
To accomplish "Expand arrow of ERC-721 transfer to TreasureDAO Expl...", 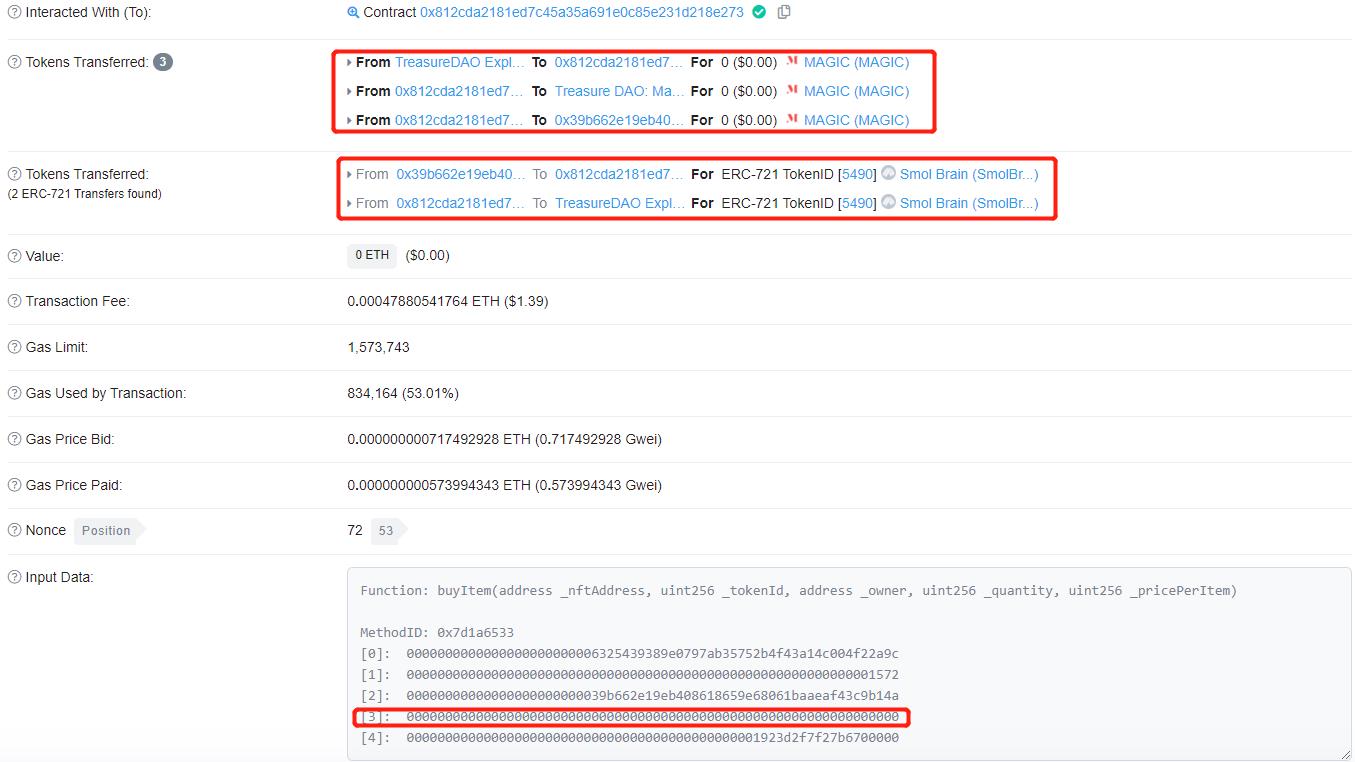I will [349, 203].
